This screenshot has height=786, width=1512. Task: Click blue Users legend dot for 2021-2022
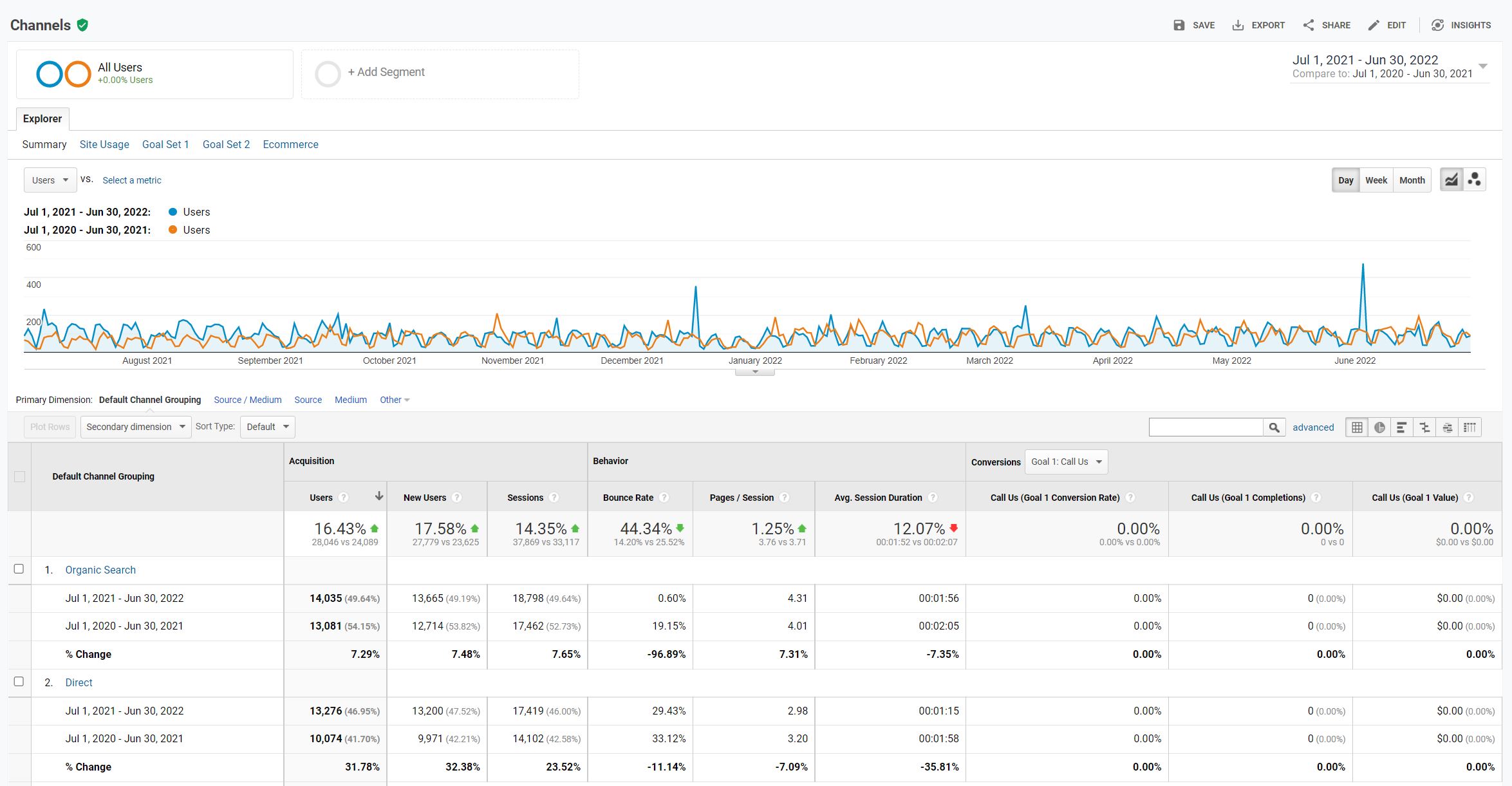(173, 212)
